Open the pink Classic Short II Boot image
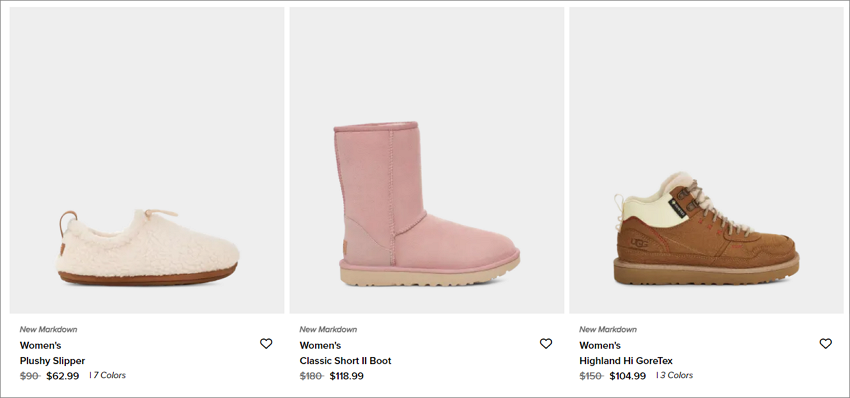This screenshot has width=850, height=398. pyautogui.click(x=427, y=160)
